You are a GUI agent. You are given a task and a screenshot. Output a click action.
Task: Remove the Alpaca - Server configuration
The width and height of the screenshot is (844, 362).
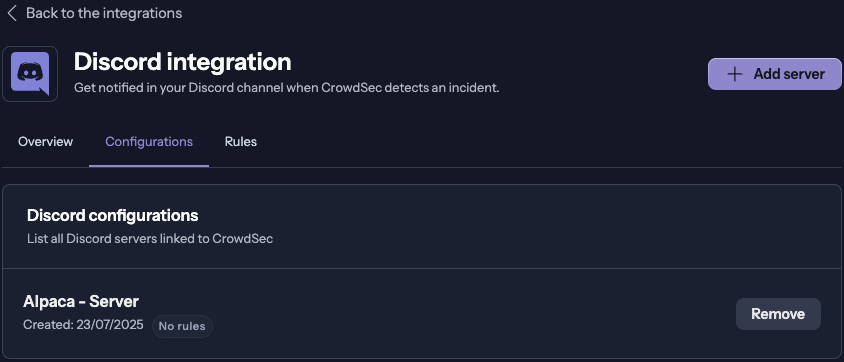(x=778, y=314)
